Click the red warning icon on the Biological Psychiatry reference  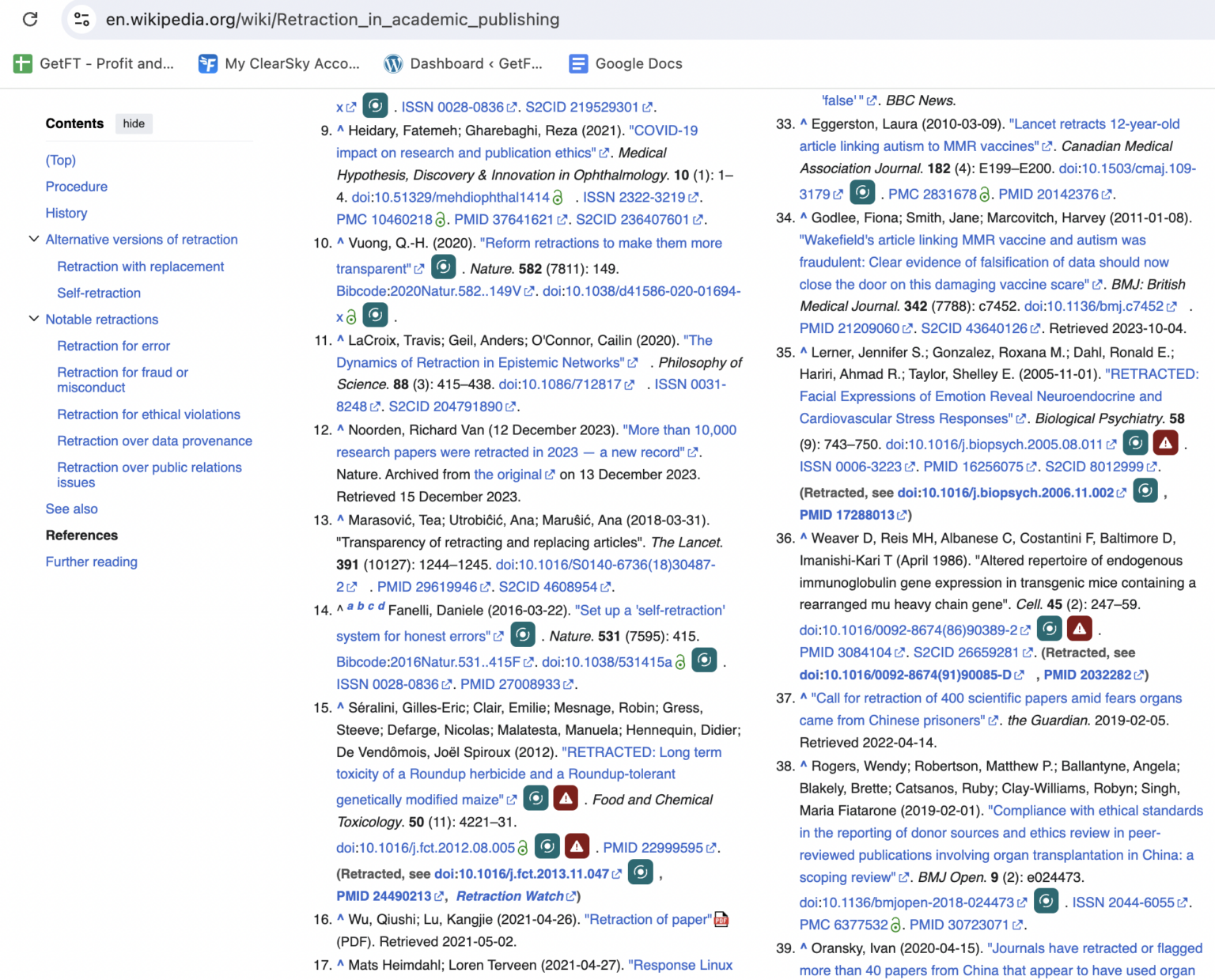(1165, 444)
